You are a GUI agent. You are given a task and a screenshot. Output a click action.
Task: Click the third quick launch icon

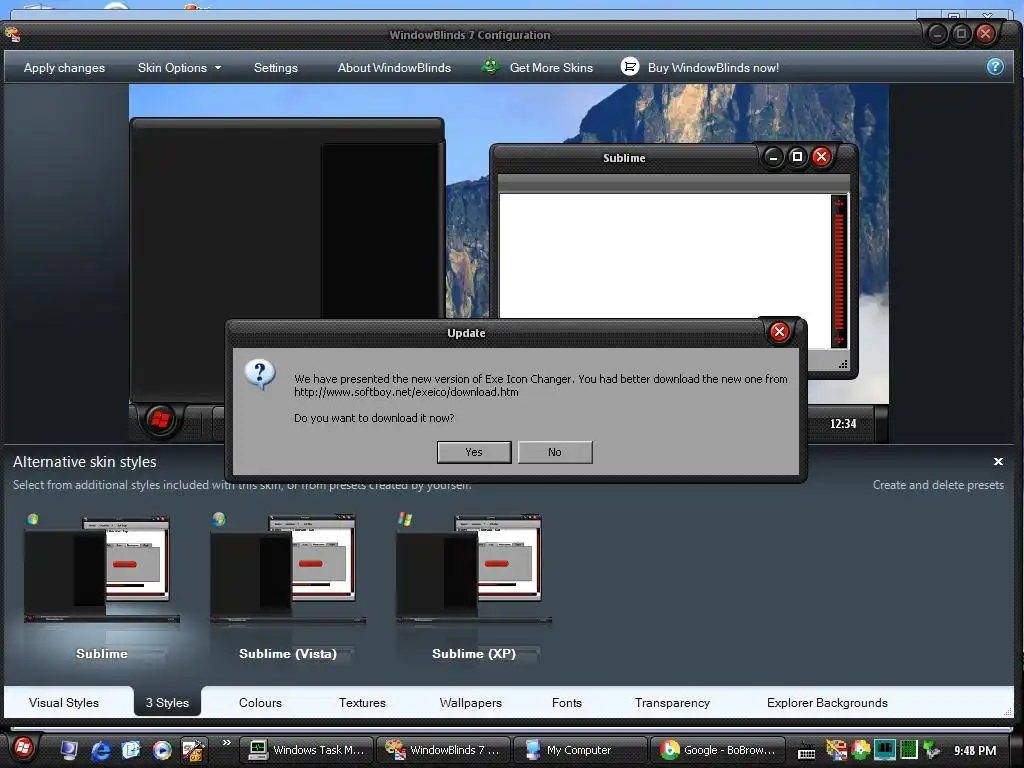131,750
